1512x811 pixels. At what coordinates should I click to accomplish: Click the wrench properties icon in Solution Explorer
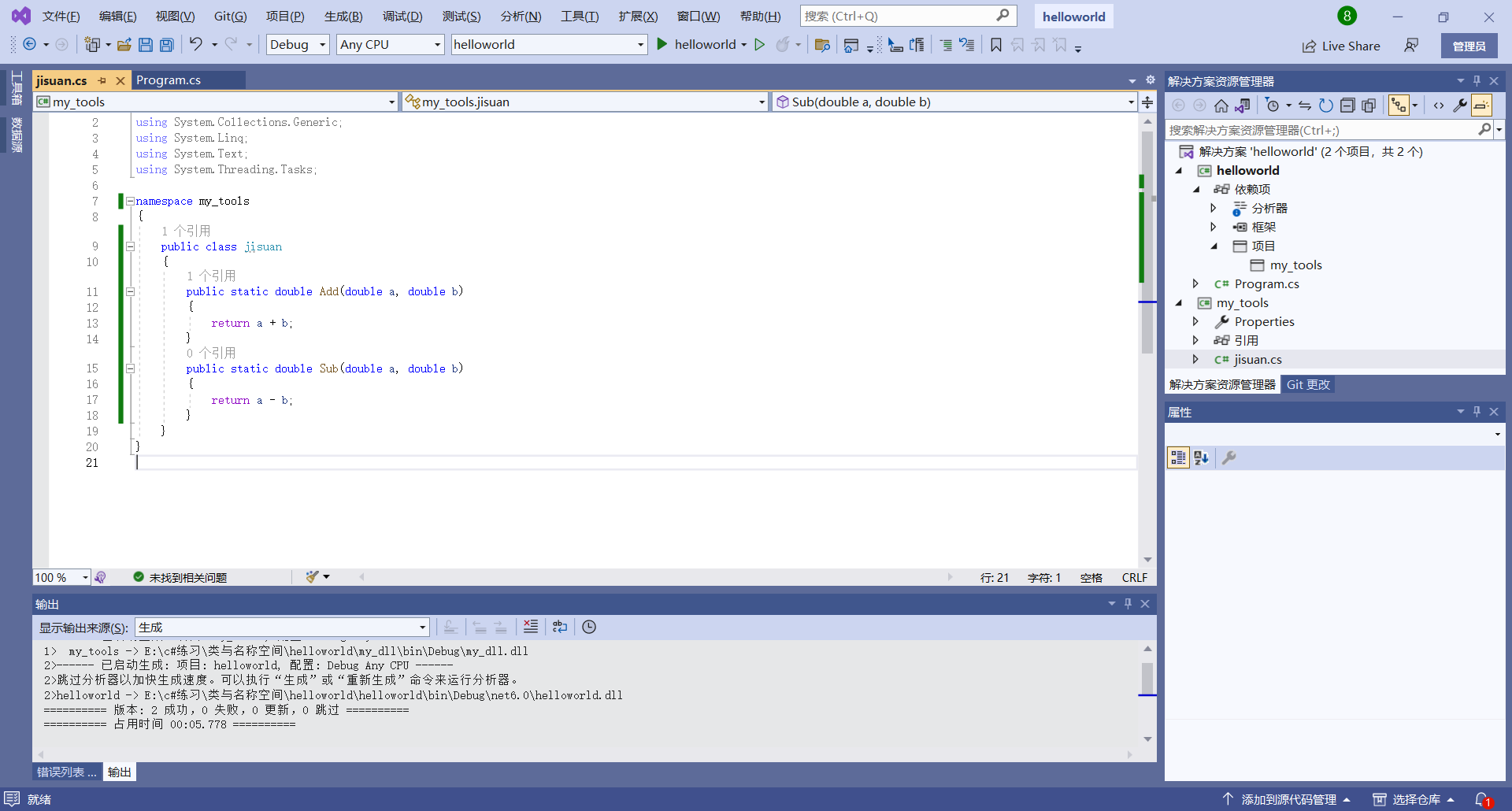point(1459,106)
